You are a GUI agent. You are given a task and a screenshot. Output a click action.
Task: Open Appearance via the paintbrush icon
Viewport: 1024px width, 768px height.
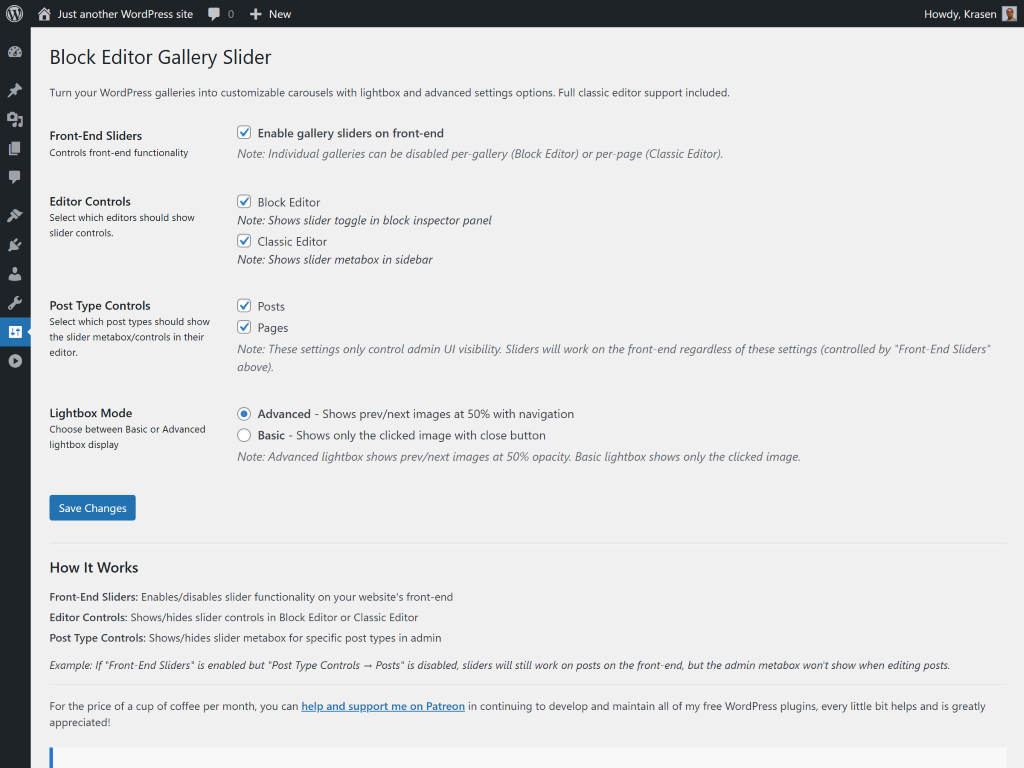pyautogui.click(x=15, y=215)
